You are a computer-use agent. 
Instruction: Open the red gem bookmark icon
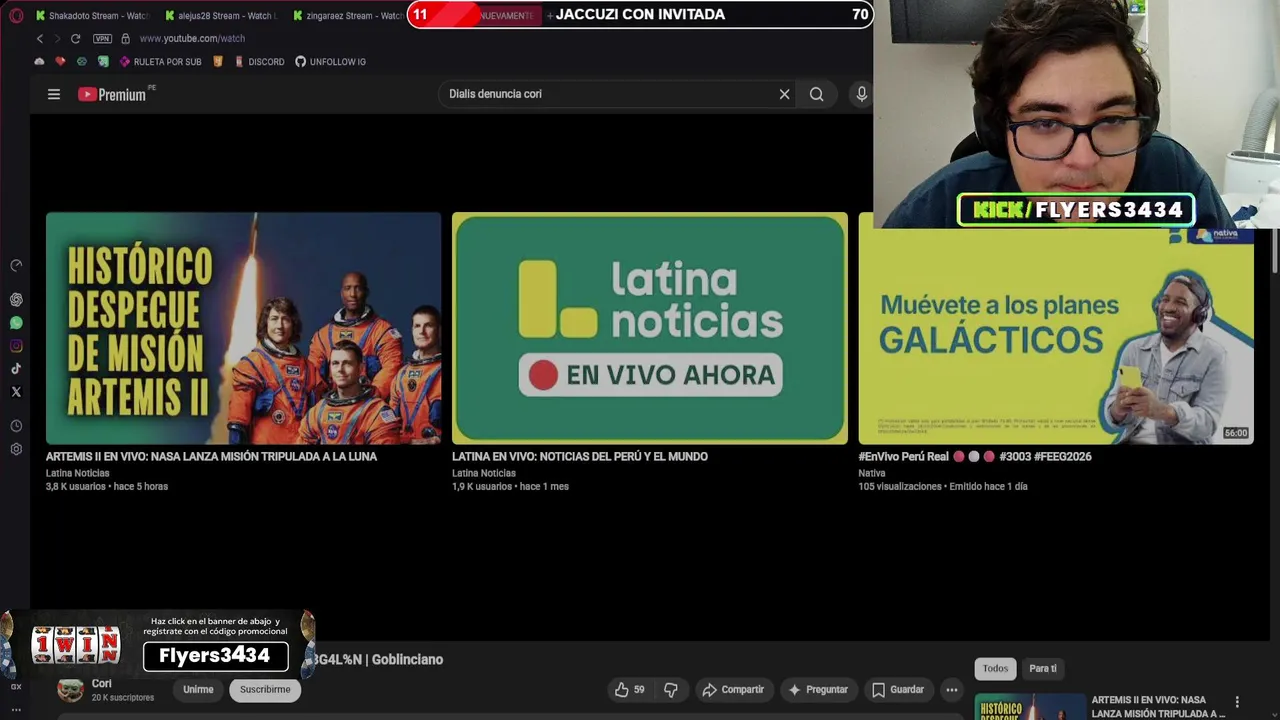click(60, 62)
